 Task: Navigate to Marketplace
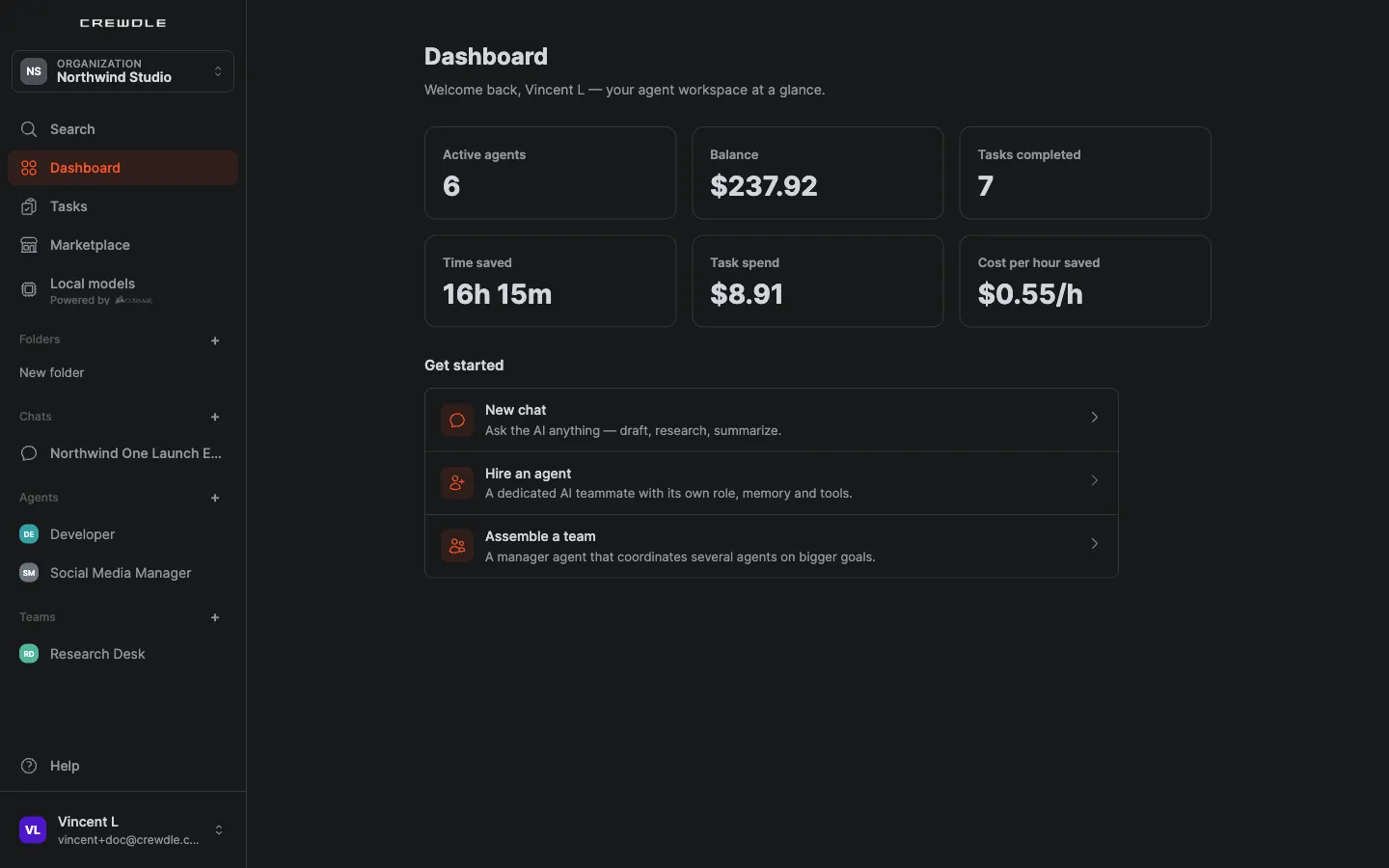pos(123,245)
